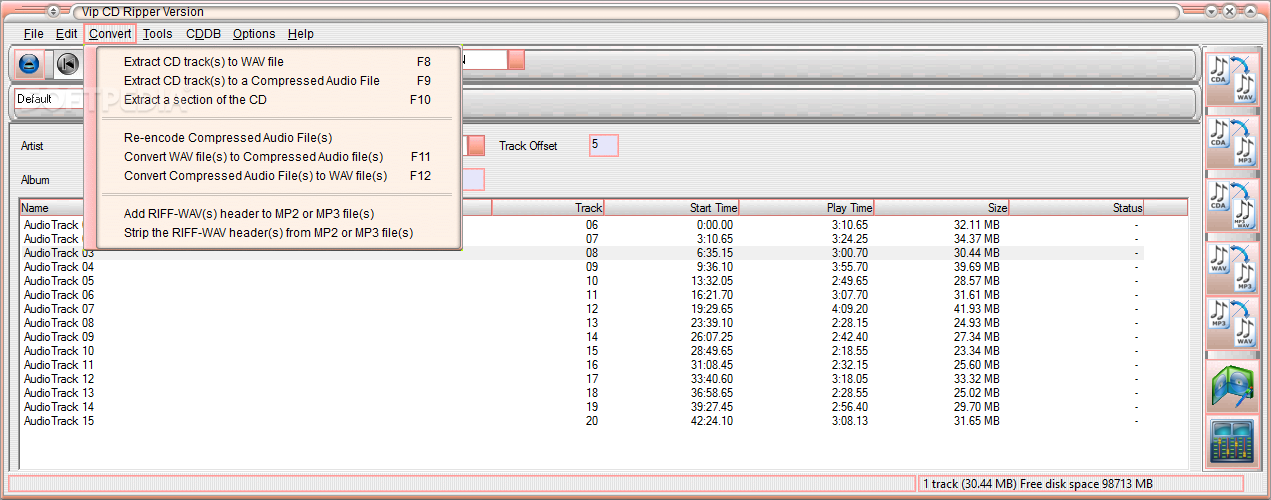This screenshot has width=1271, height=500.
Task: Click the MP3 to WAV conversion icon
Action: pos(1231,324)
